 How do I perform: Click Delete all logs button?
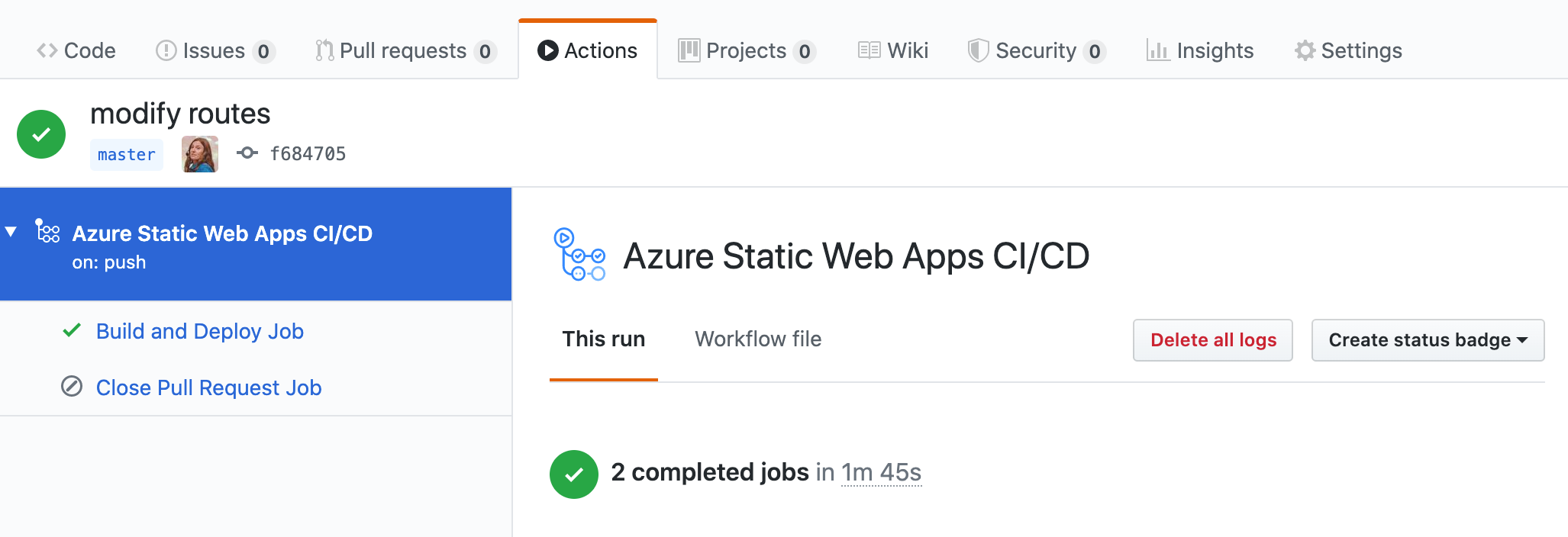[x=1213, y=340]
